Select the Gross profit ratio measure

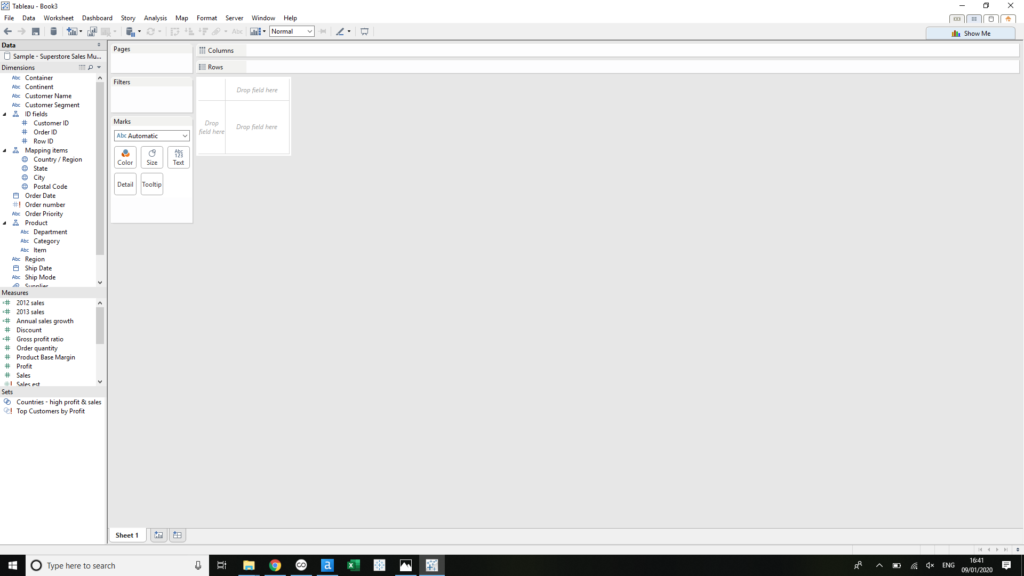(40, 339)
